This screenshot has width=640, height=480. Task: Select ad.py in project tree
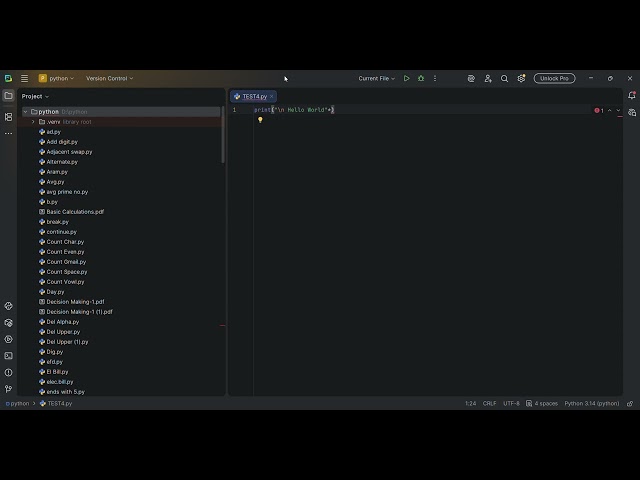[x=50, y=132]
